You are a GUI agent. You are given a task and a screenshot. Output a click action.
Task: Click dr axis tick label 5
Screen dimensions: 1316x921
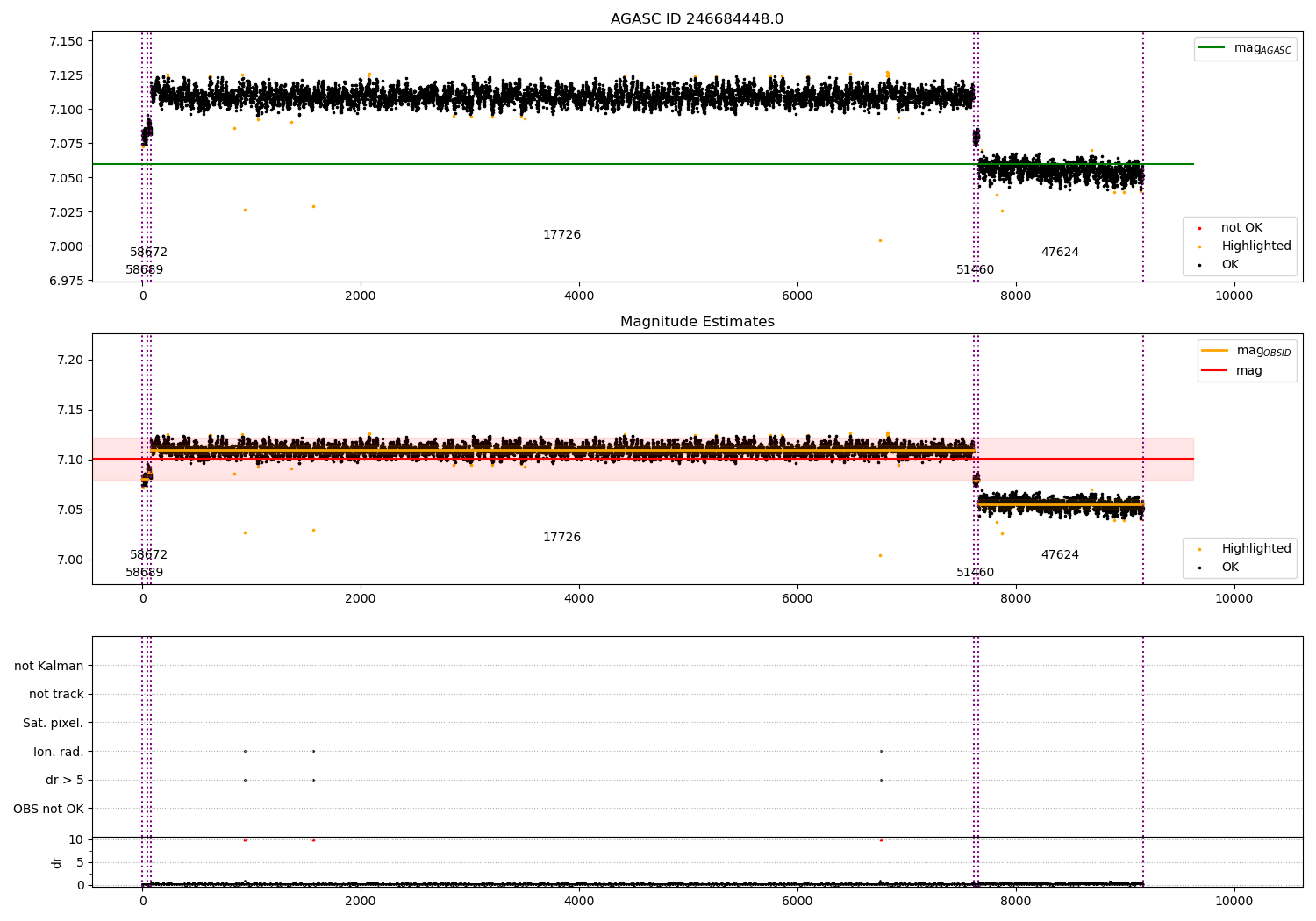pyautogui.click(x=81, y=863)
